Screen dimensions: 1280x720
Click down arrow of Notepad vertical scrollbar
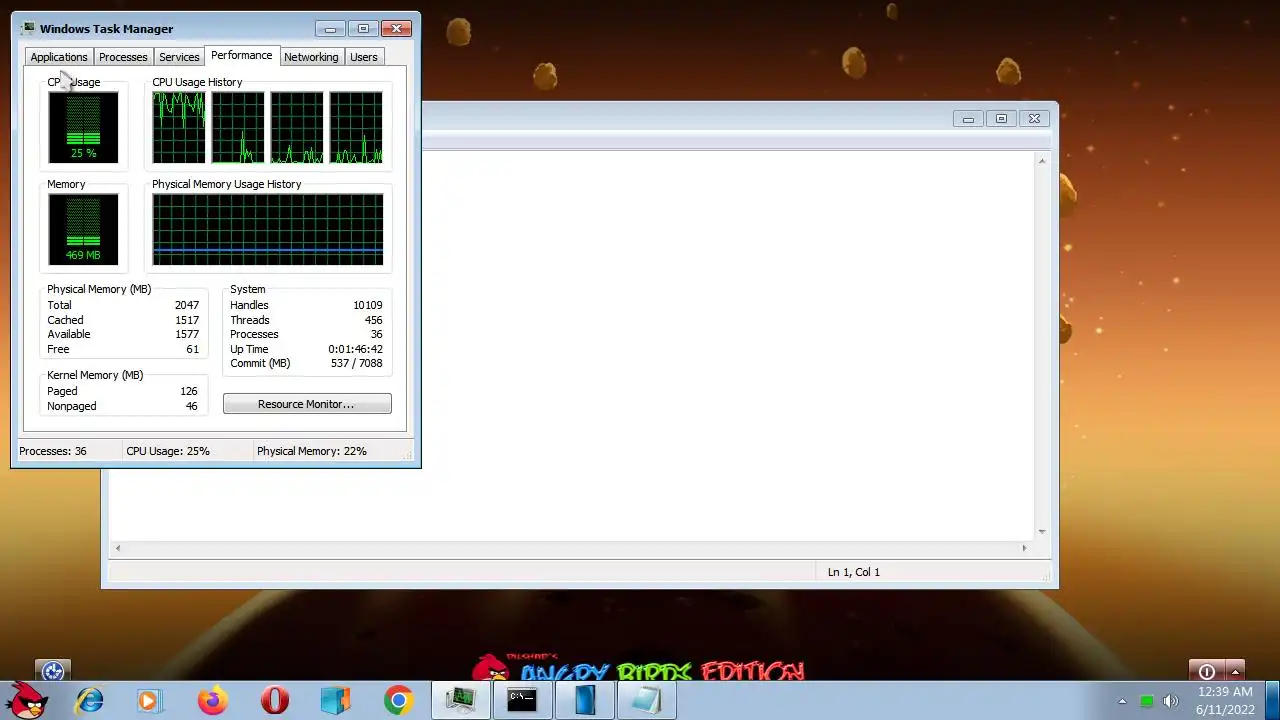click(x=1042, y=531)
